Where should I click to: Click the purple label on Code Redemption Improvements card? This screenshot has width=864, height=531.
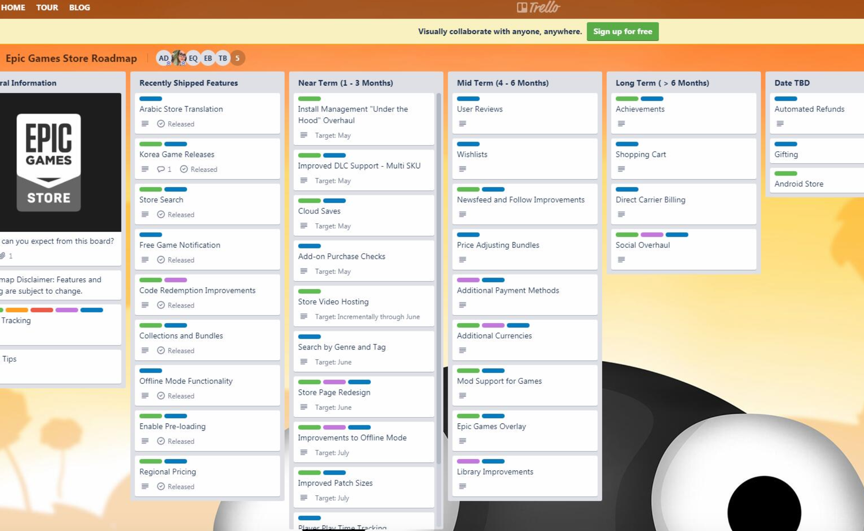coord(176,280)
